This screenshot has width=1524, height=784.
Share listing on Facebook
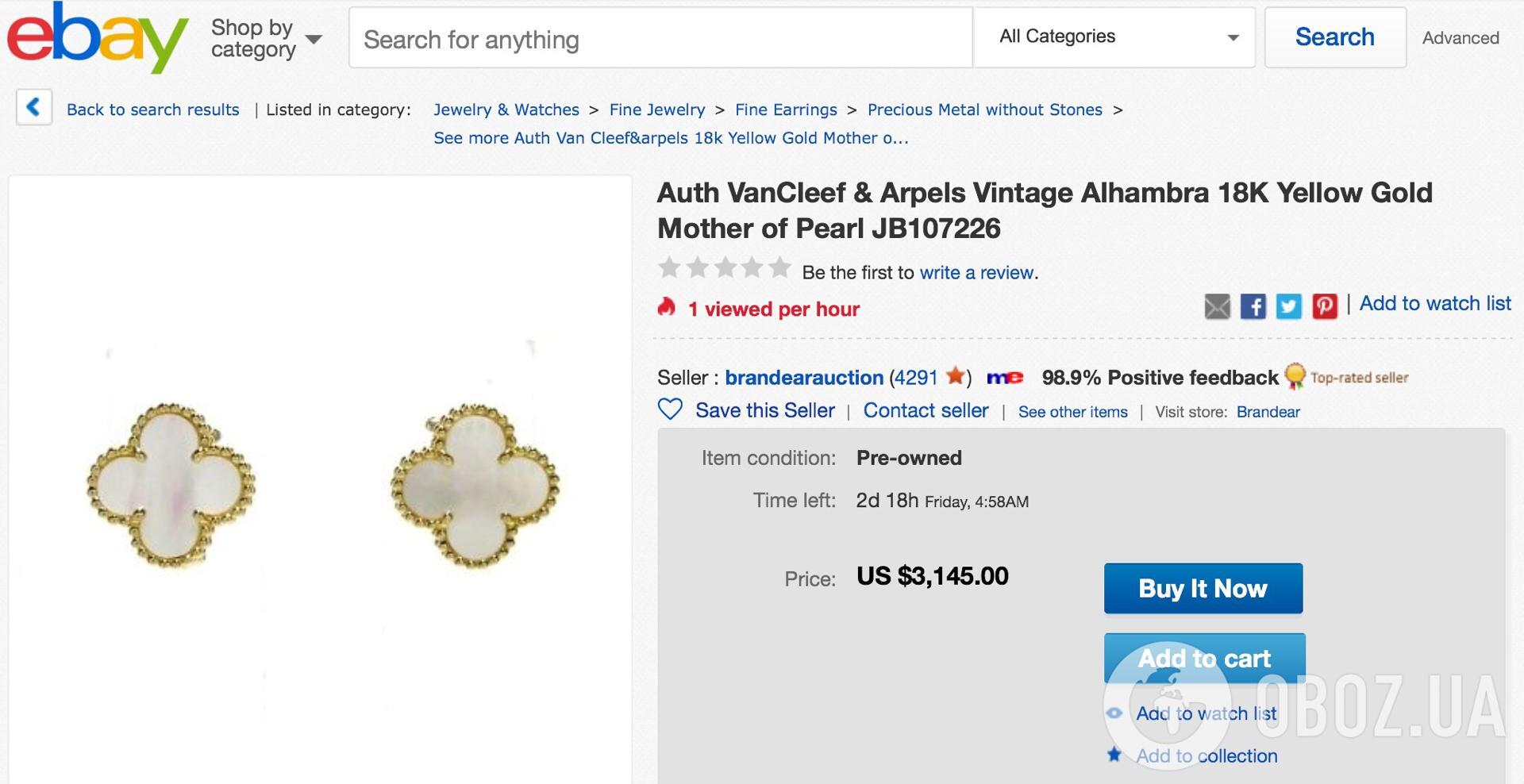[1253, 306]
